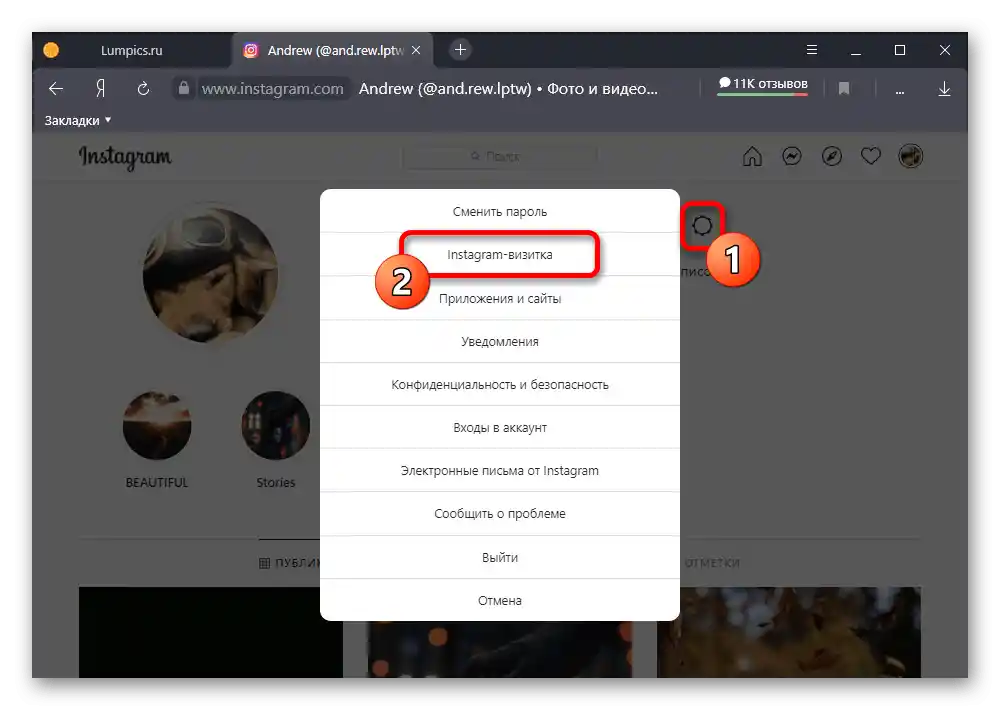Viewport: 1000px width, 710px height.
Task: Switch to the ПУБЛИКАЦИИ posts tab
Action: [290, 563]
